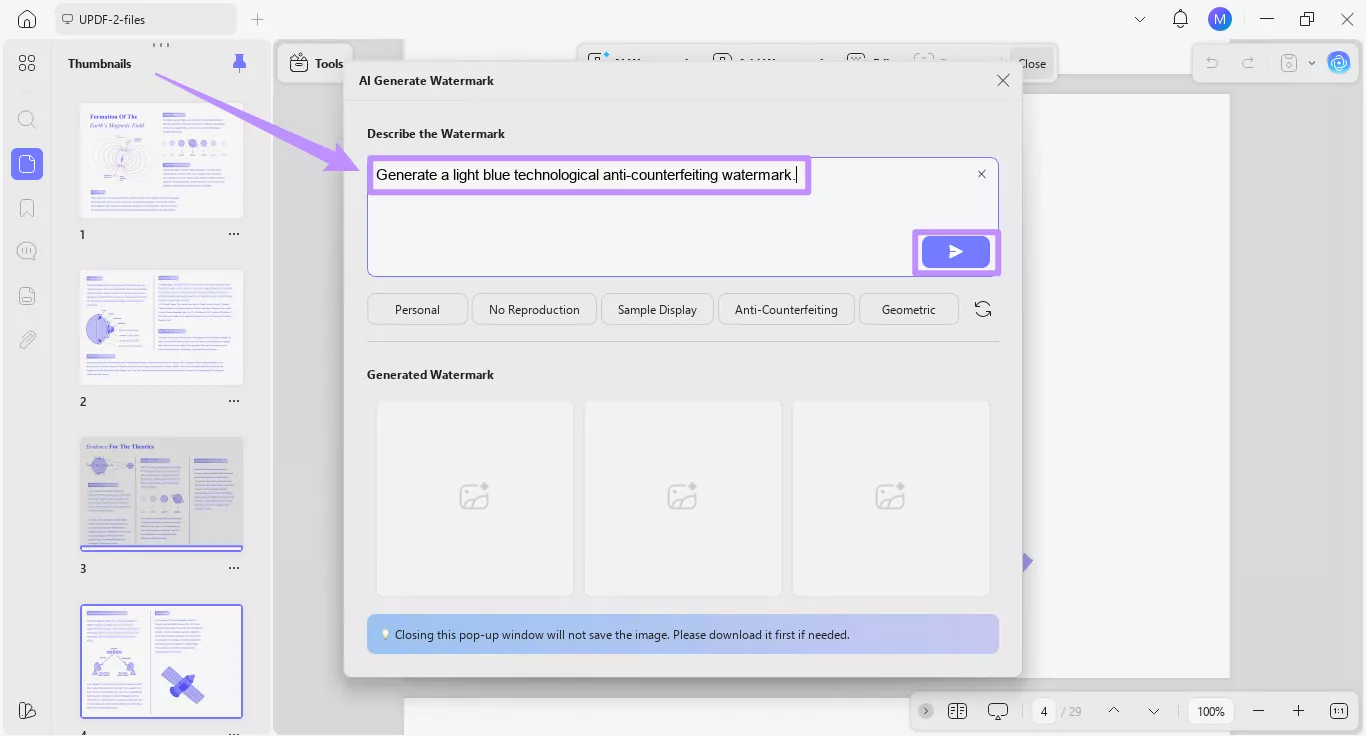Open a new tab with the plus button
Viewport: 1366px width, 736px height.
tap(257, 19)
